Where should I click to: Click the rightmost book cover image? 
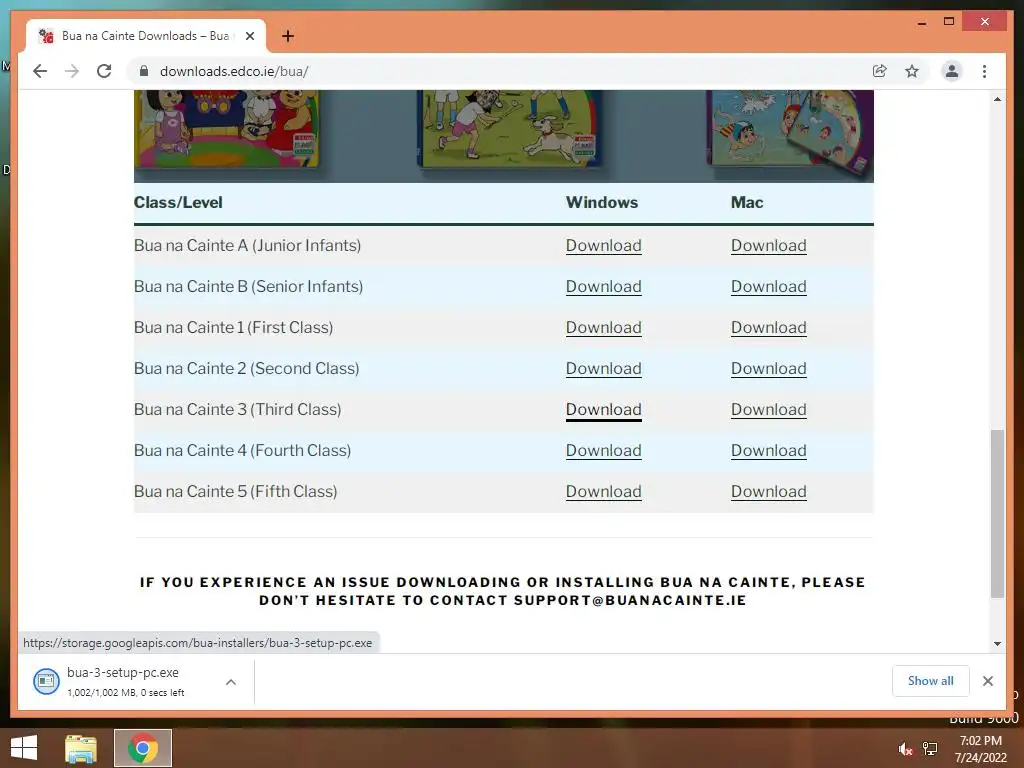791,131
